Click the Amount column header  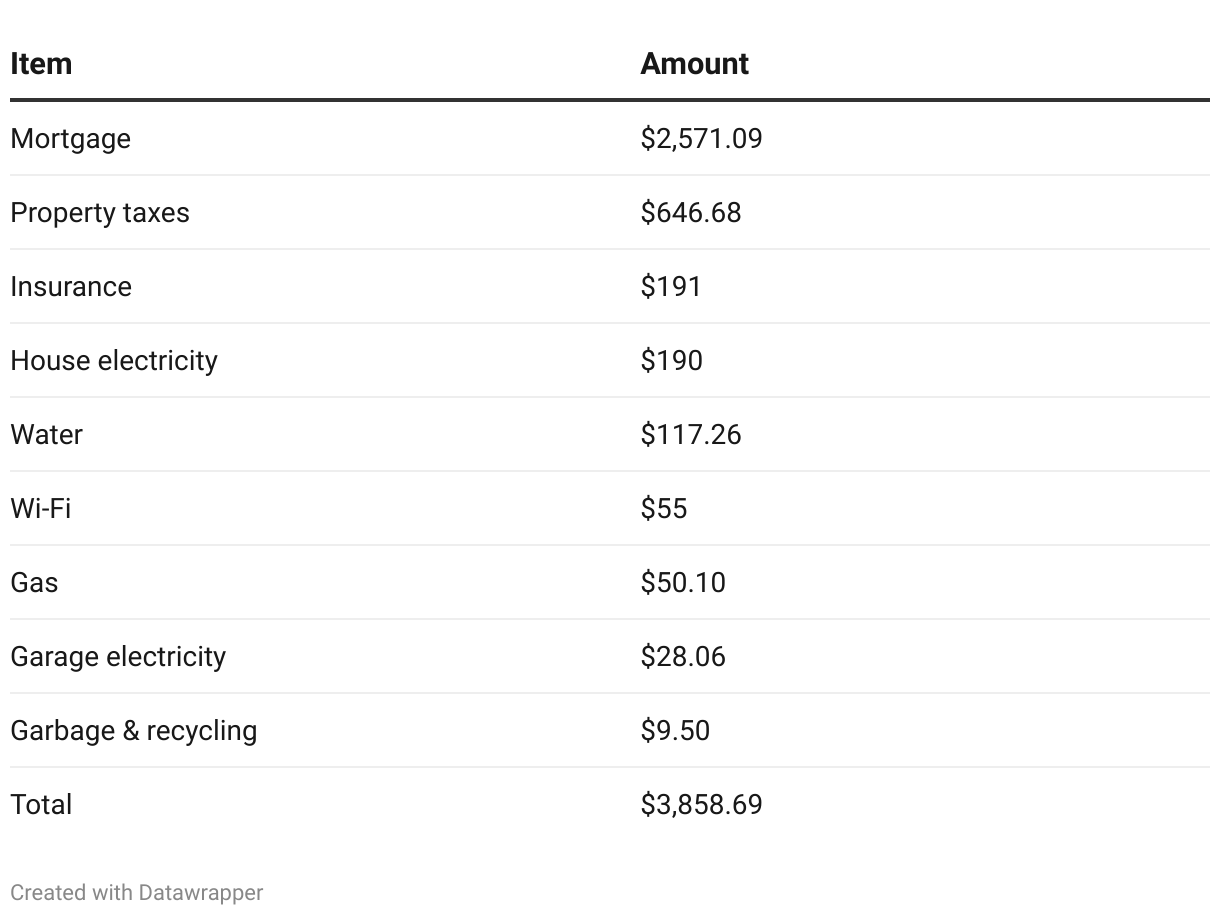click(694, 64)
